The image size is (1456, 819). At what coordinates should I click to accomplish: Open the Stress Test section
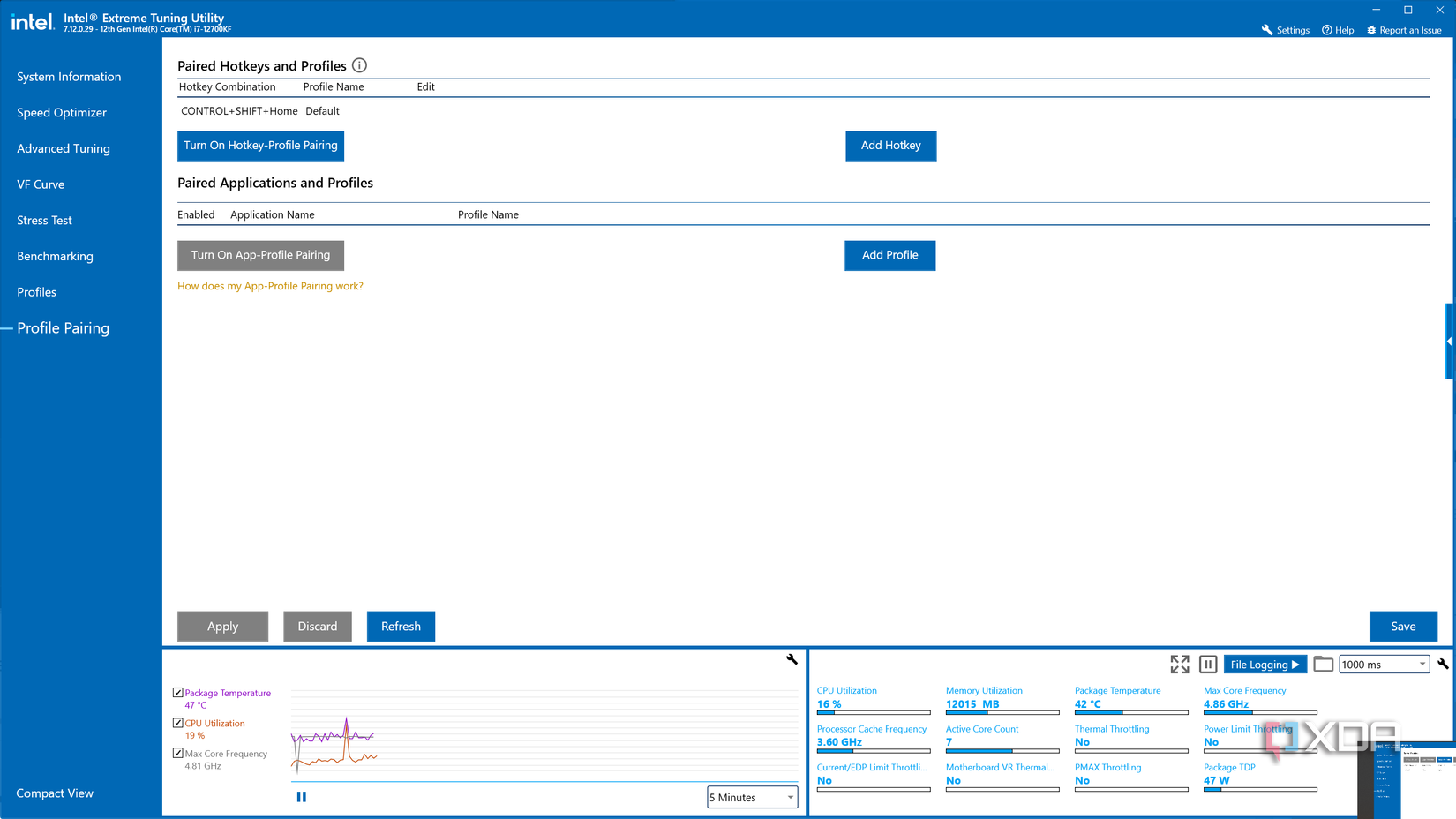[44, 221]
